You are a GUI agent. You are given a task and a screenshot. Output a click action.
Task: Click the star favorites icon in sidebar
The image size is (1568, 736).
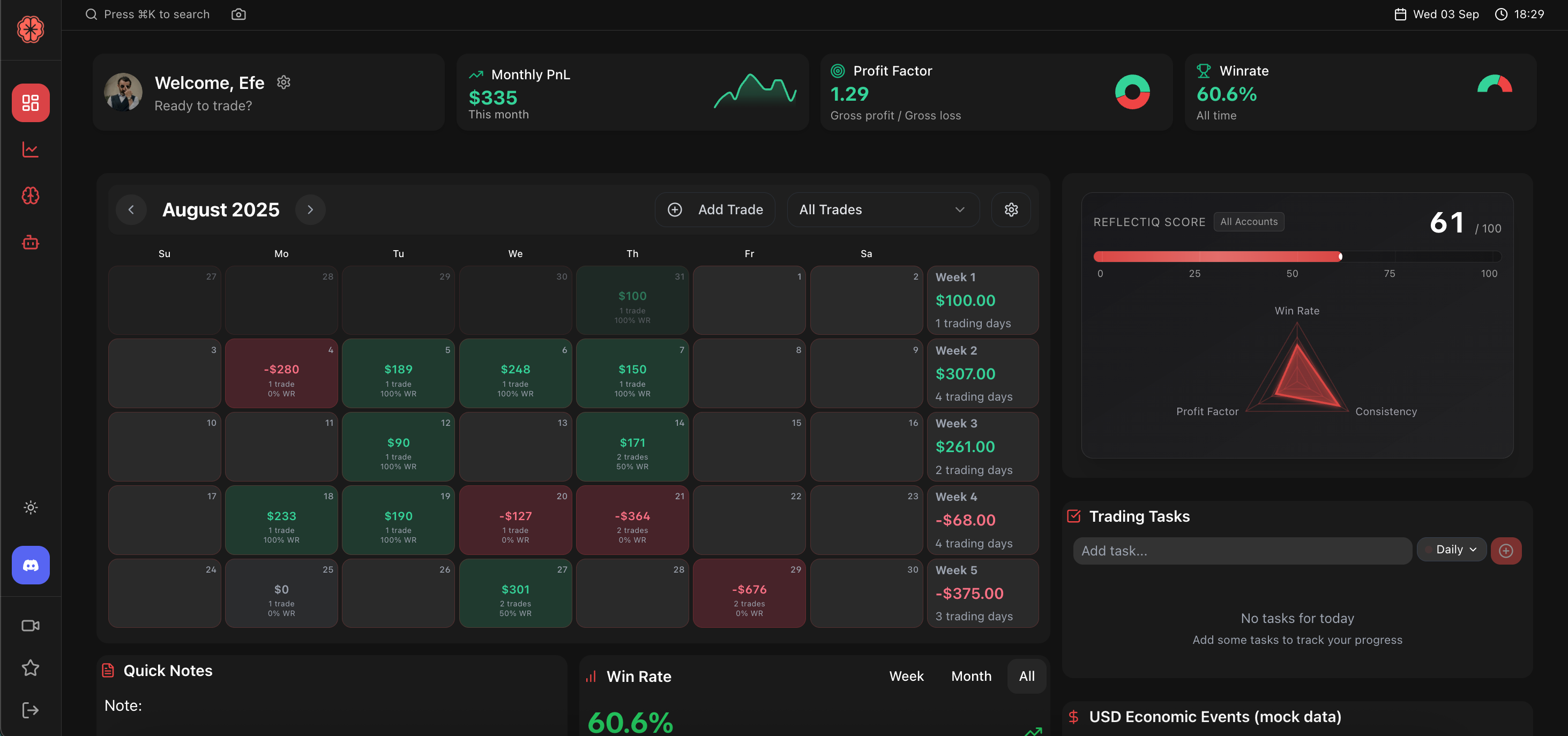point(30,667)
